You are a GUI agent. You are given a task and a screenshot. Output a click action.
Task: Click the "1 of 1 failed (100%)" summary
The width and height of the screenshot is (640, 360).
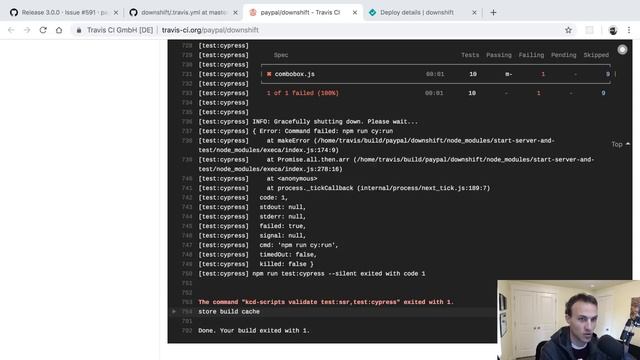pos(302,93)
